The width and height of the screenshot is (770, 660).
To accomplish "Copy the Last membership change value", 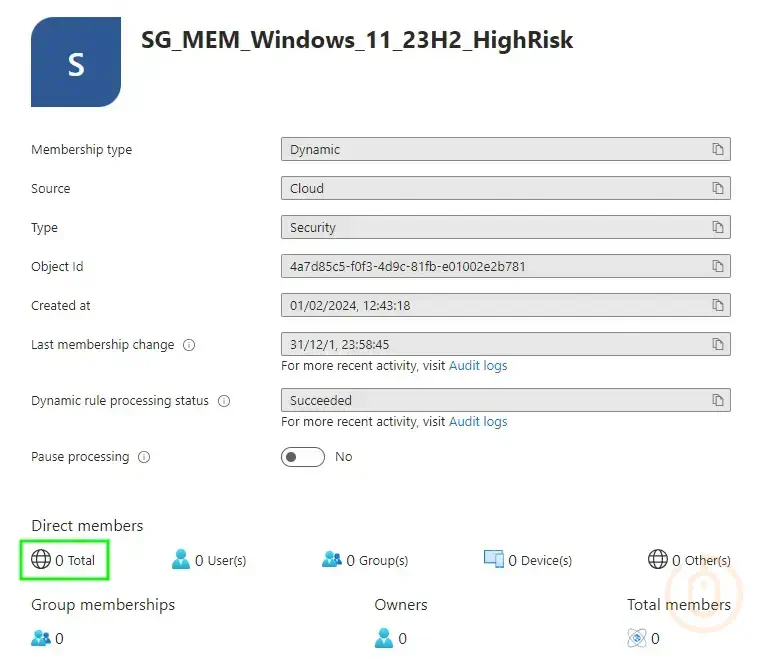I will (717, 344).
